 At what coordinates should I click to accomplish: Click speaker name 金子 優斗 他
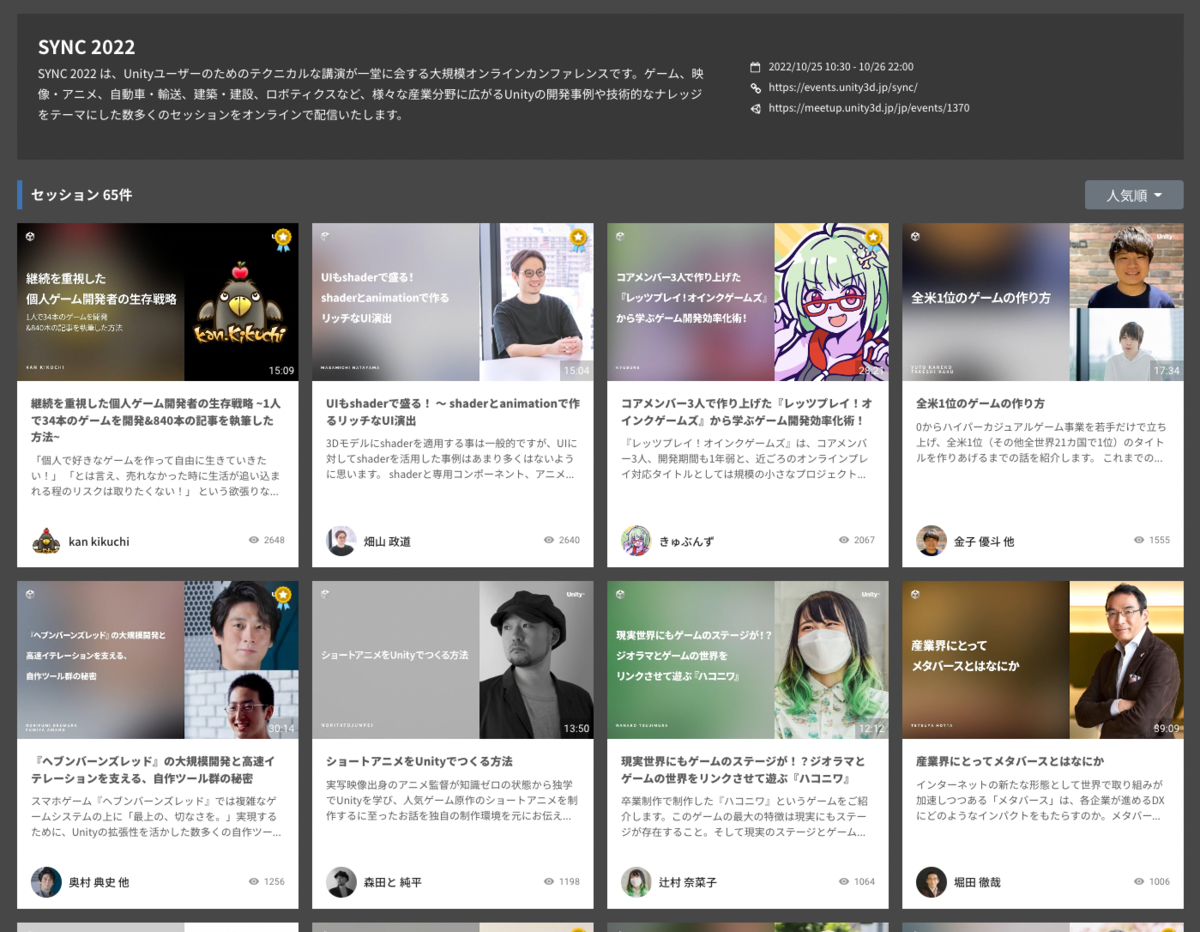click(x=983, y=542)
